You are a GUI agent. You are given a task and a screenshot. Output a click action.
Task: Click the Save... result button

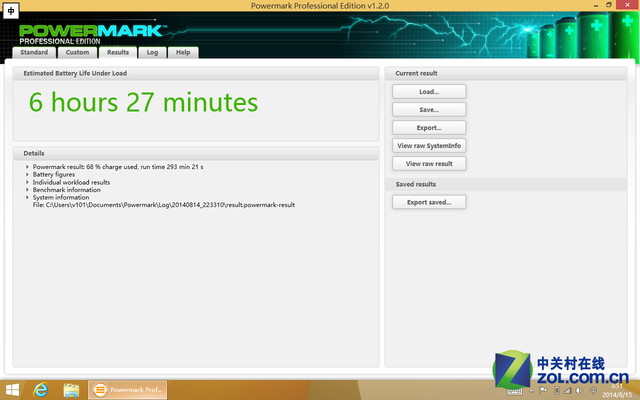tap(429, 110)
